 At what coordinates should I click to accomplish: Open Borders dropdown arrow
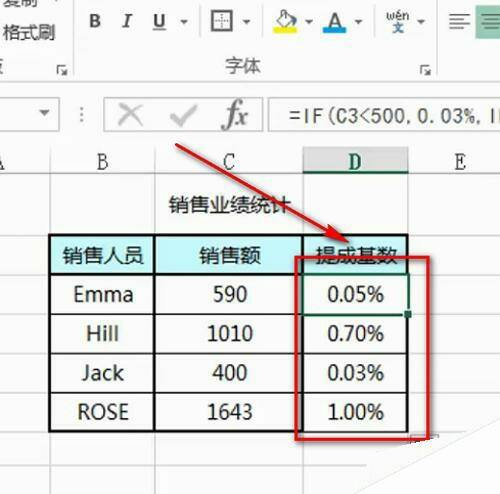coord(246,22)
